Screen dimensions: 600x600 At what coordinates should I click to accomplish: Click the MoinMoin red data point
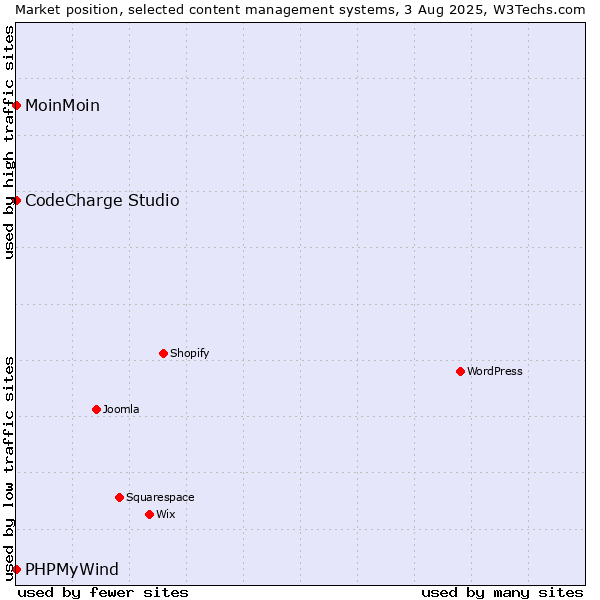[16, 106]
